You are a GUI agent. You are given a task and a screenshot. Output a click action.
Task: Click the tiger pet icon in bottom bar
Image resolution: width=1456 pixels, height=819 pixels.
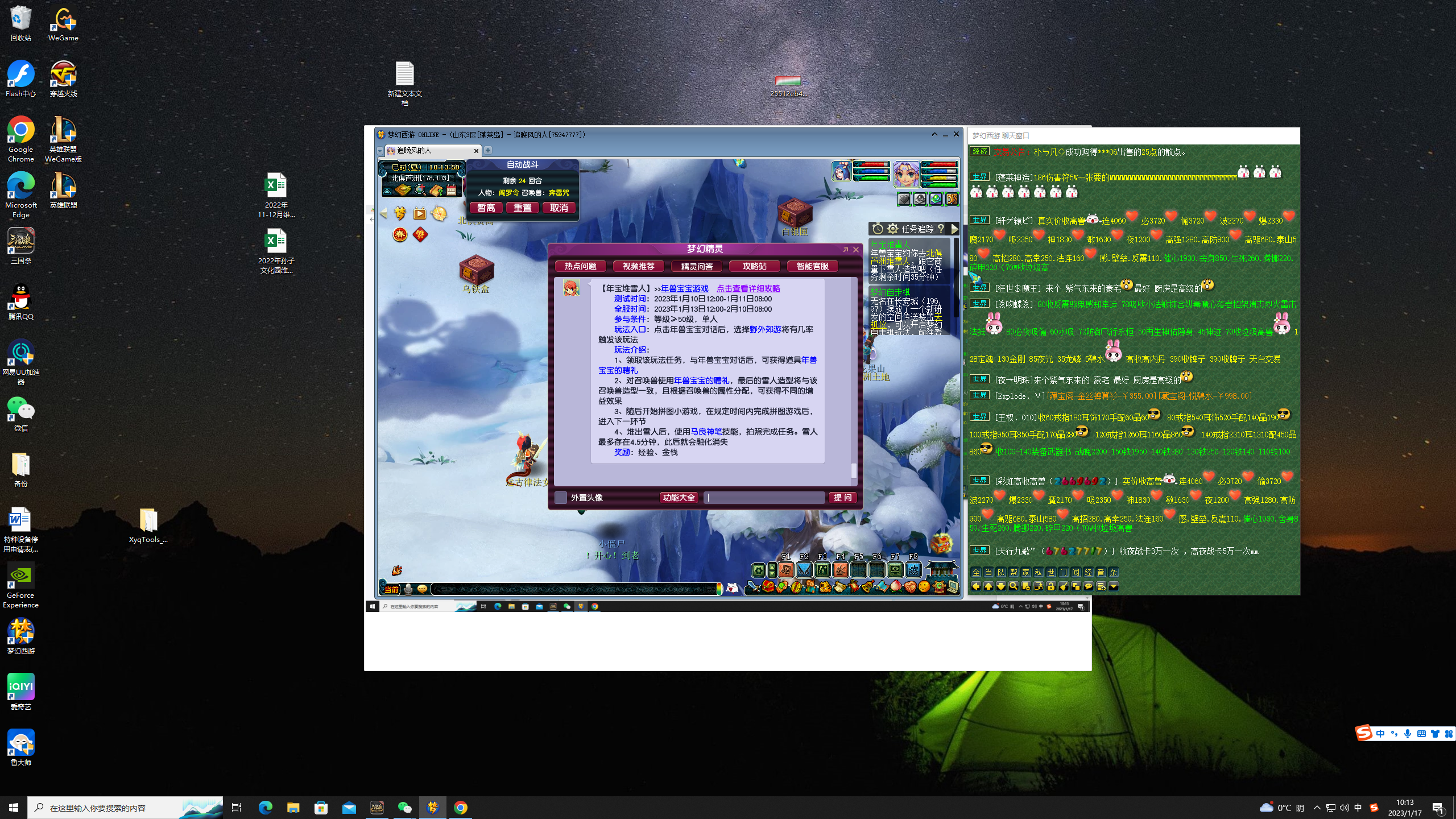click(x=825, y=587)
